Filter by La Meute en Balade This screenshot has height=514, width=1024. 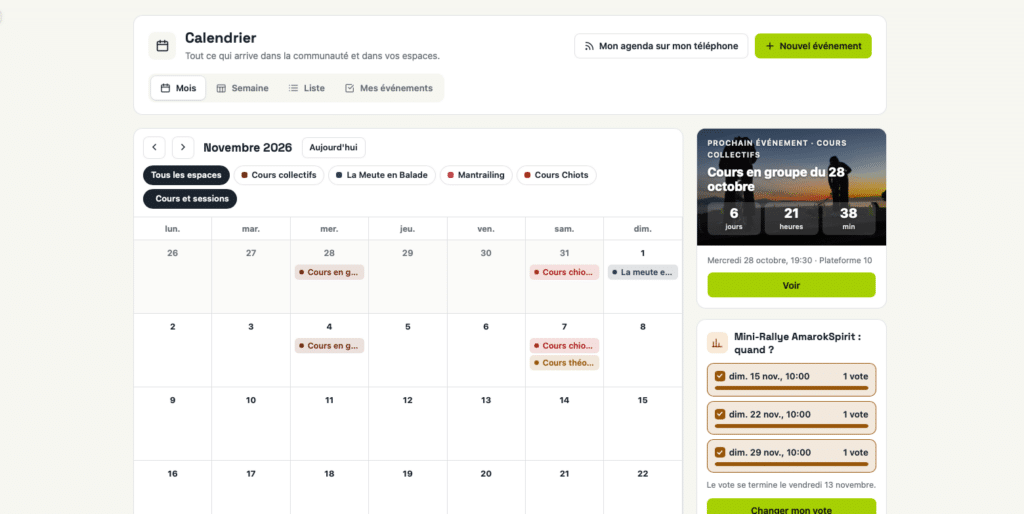[382, 175]
